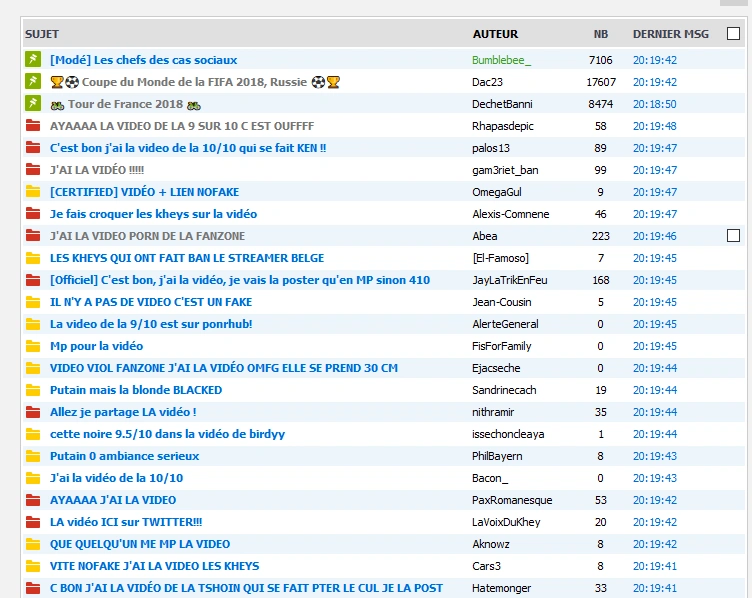Viewport: 752px width, 598px height.
Task: Open topic Allez je partage LA vidéo !
Action: pyautogui.click(x=123, y=412)
